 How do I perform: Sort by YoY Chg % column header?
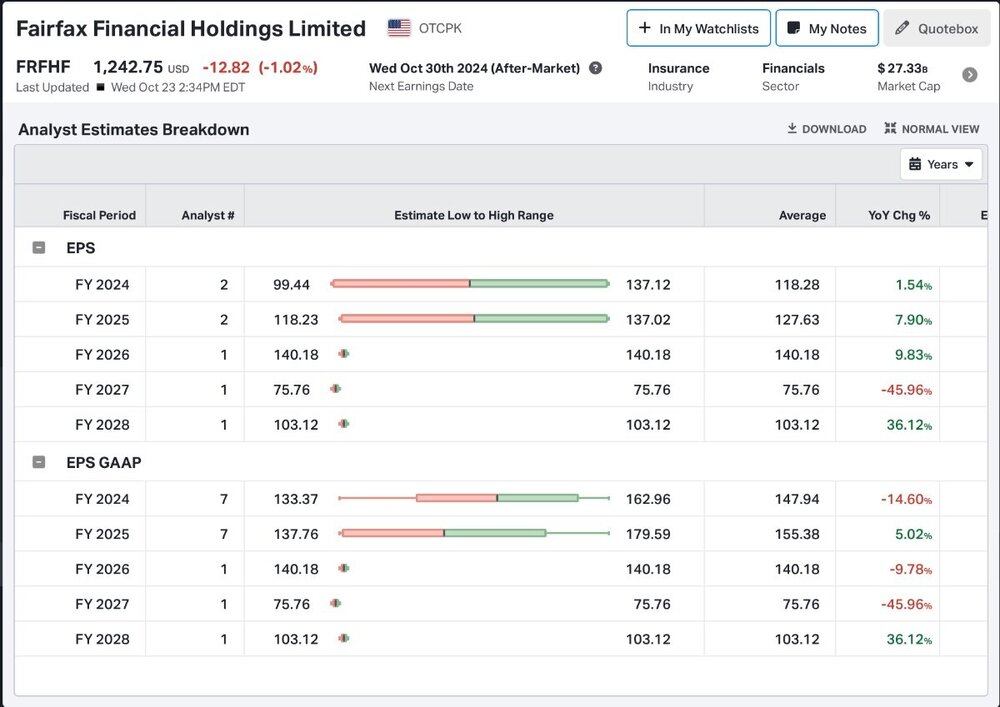[899, 215]
